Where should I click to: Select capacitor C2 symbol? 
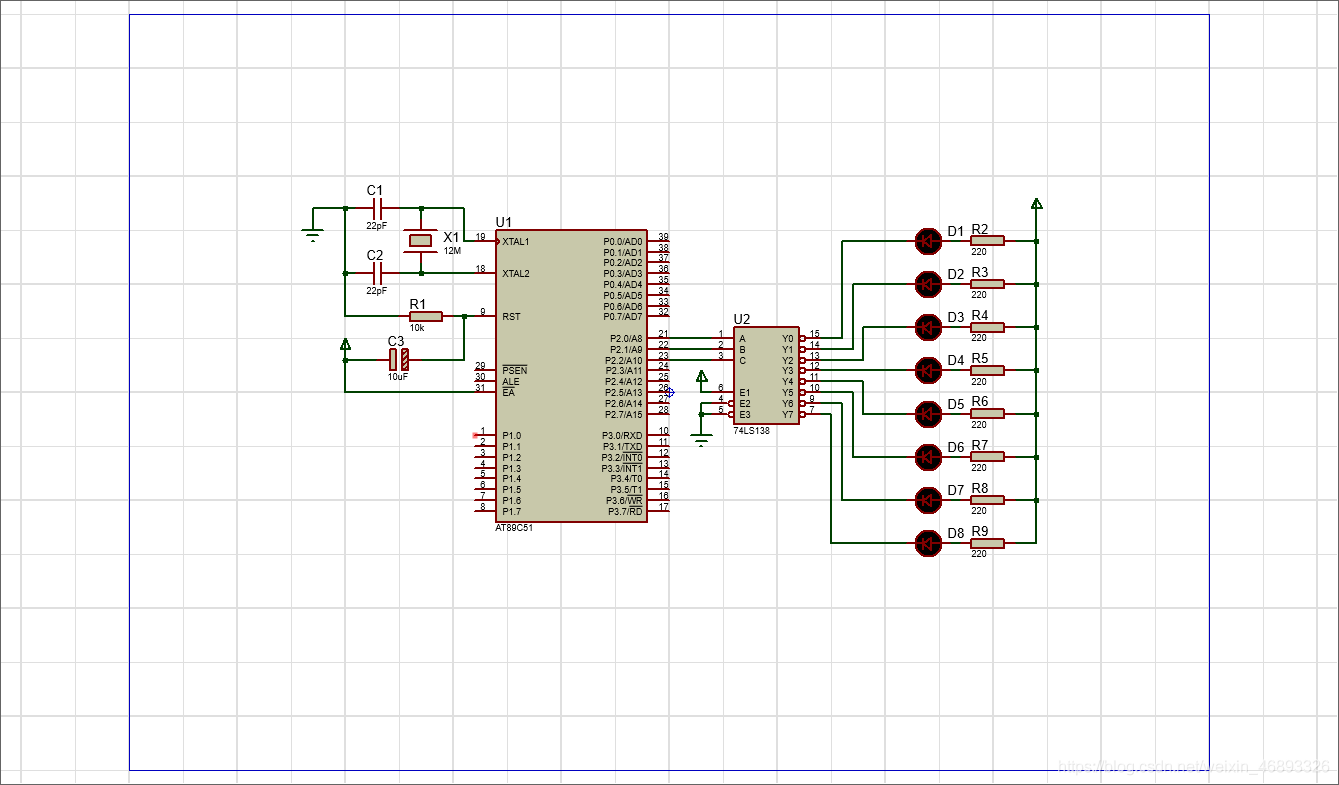[377, 273]
